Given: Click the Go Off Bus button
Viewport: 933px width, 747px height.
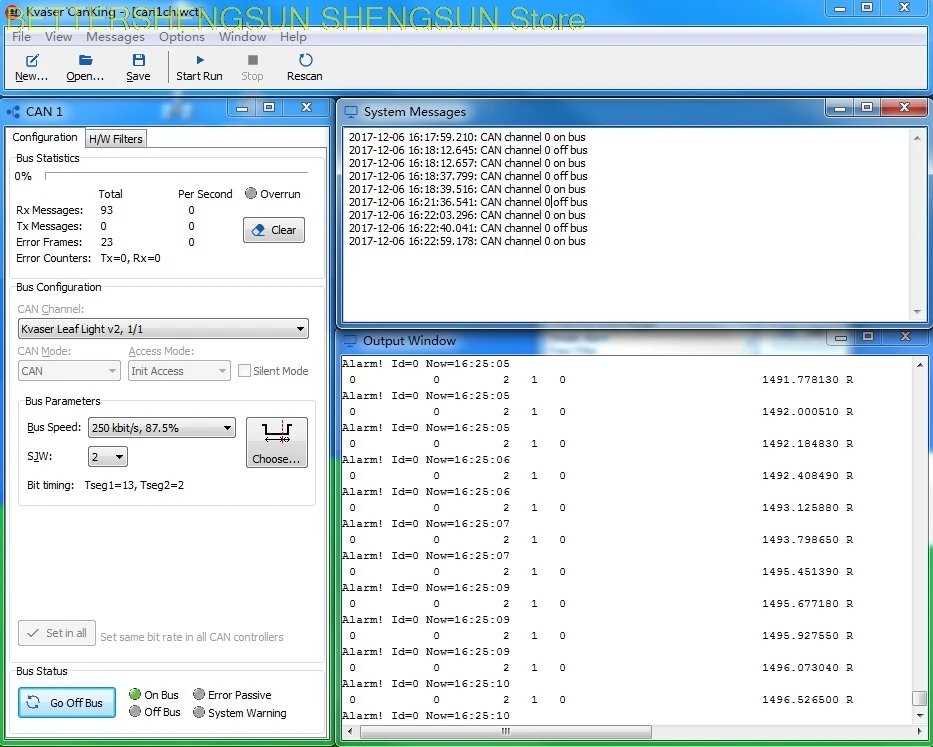Looking at the screenshot, I should tap(67, 703).
